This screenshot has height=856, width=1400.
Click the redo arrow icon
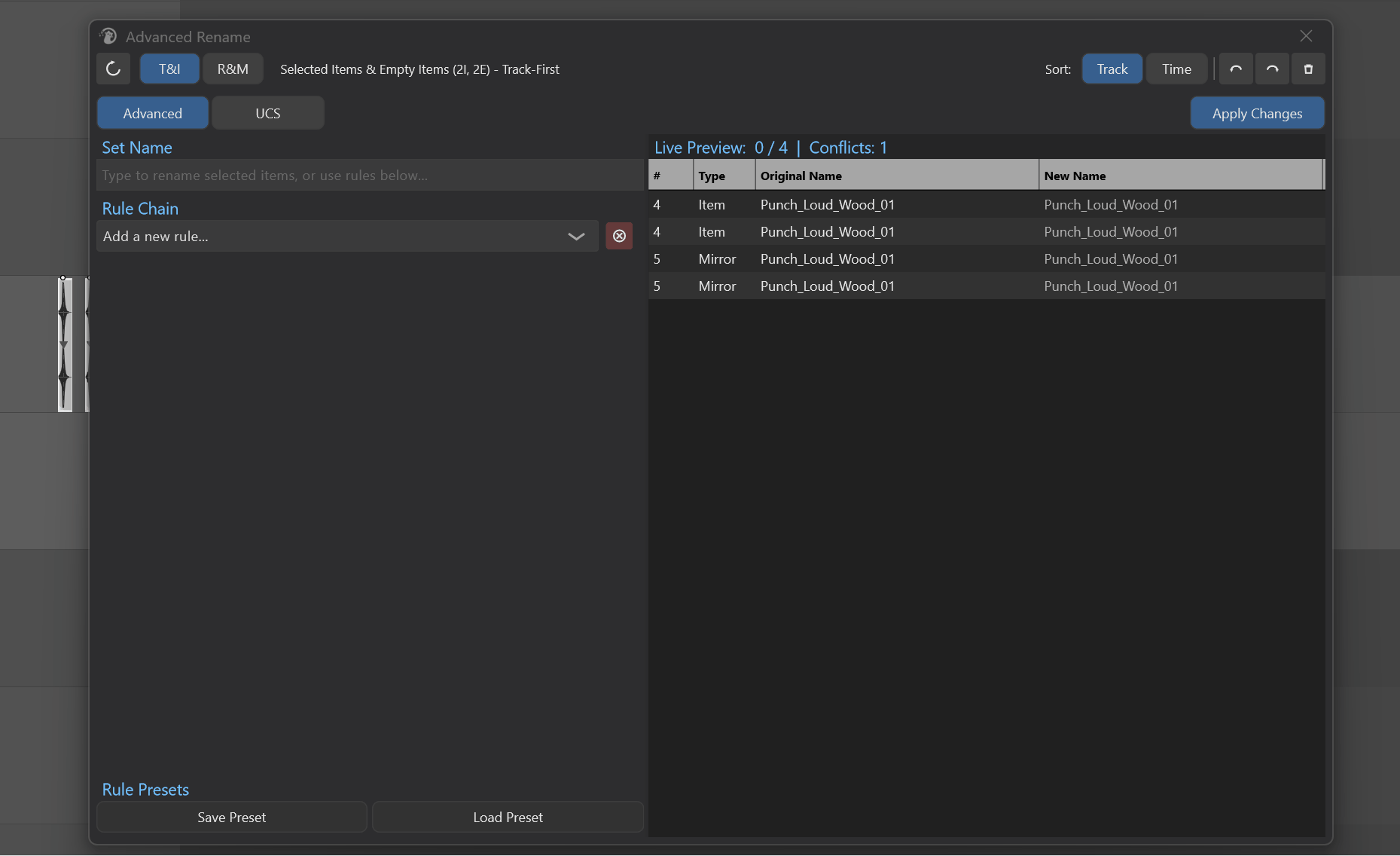tap(1272, 69)
